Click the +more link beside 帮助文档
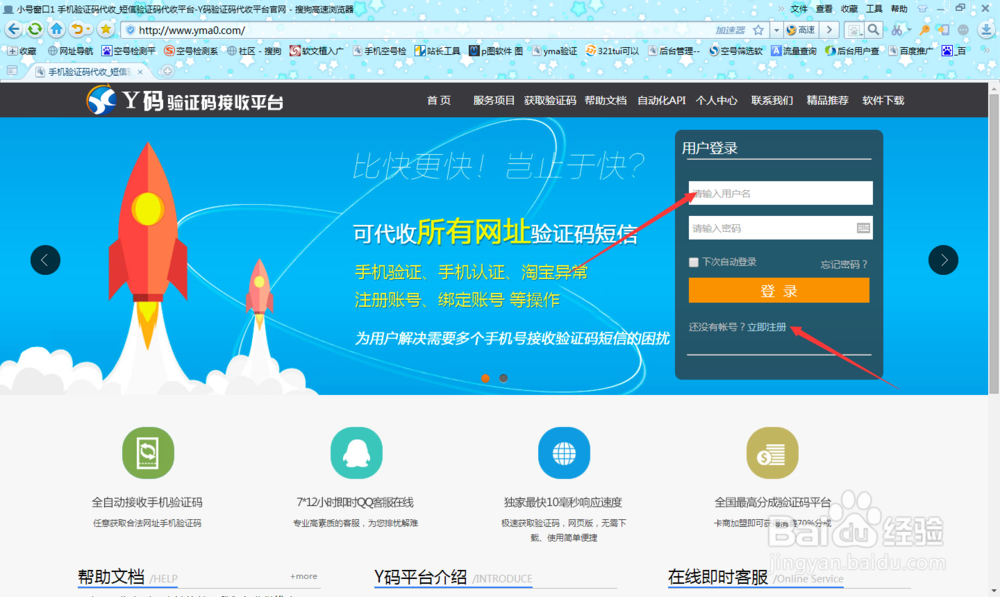The image size is (1000, 597). tap(304, 576)
